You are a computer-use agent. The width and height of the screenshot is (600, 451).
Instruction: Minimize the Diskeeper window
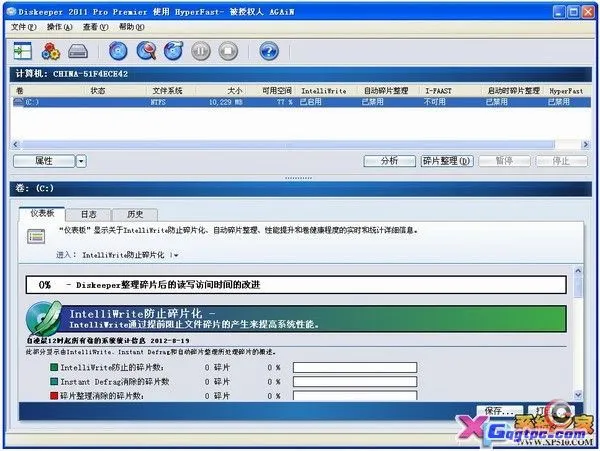click(x=559, y=12)
